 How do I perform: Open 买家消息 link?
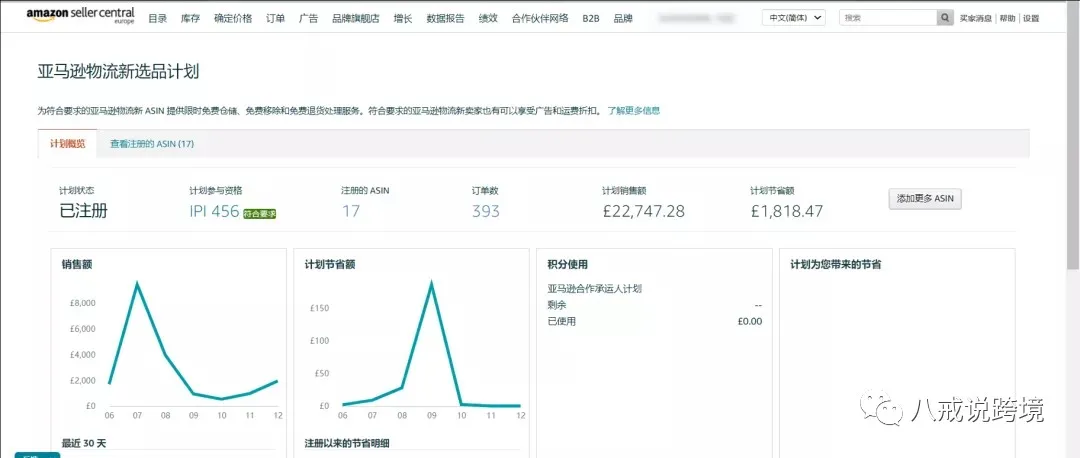click(x=976, y=19)
